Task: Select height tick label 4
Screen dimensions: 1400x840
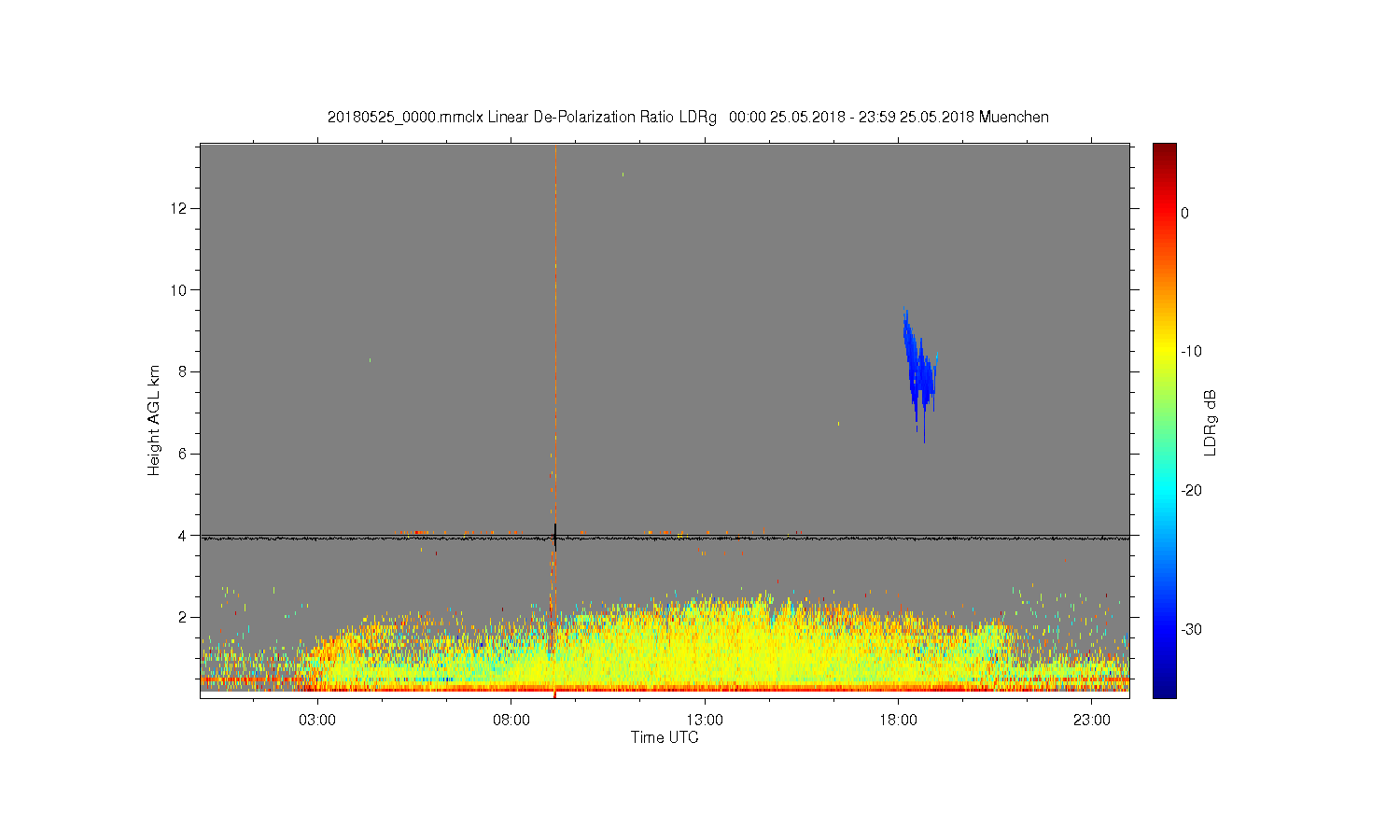Action: 183,536
